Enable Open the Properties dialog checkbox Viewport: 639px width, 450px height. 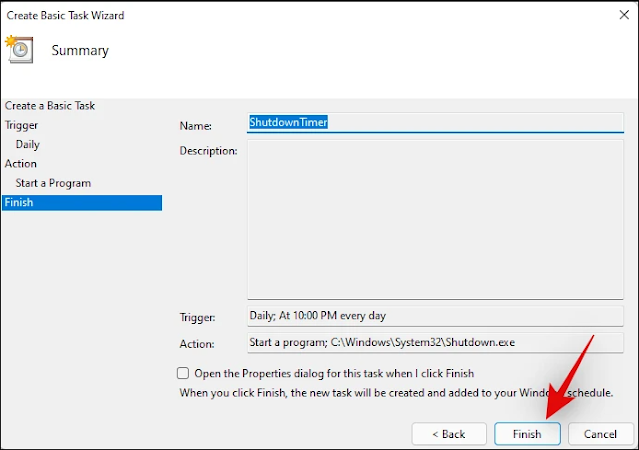coord(183,373)
